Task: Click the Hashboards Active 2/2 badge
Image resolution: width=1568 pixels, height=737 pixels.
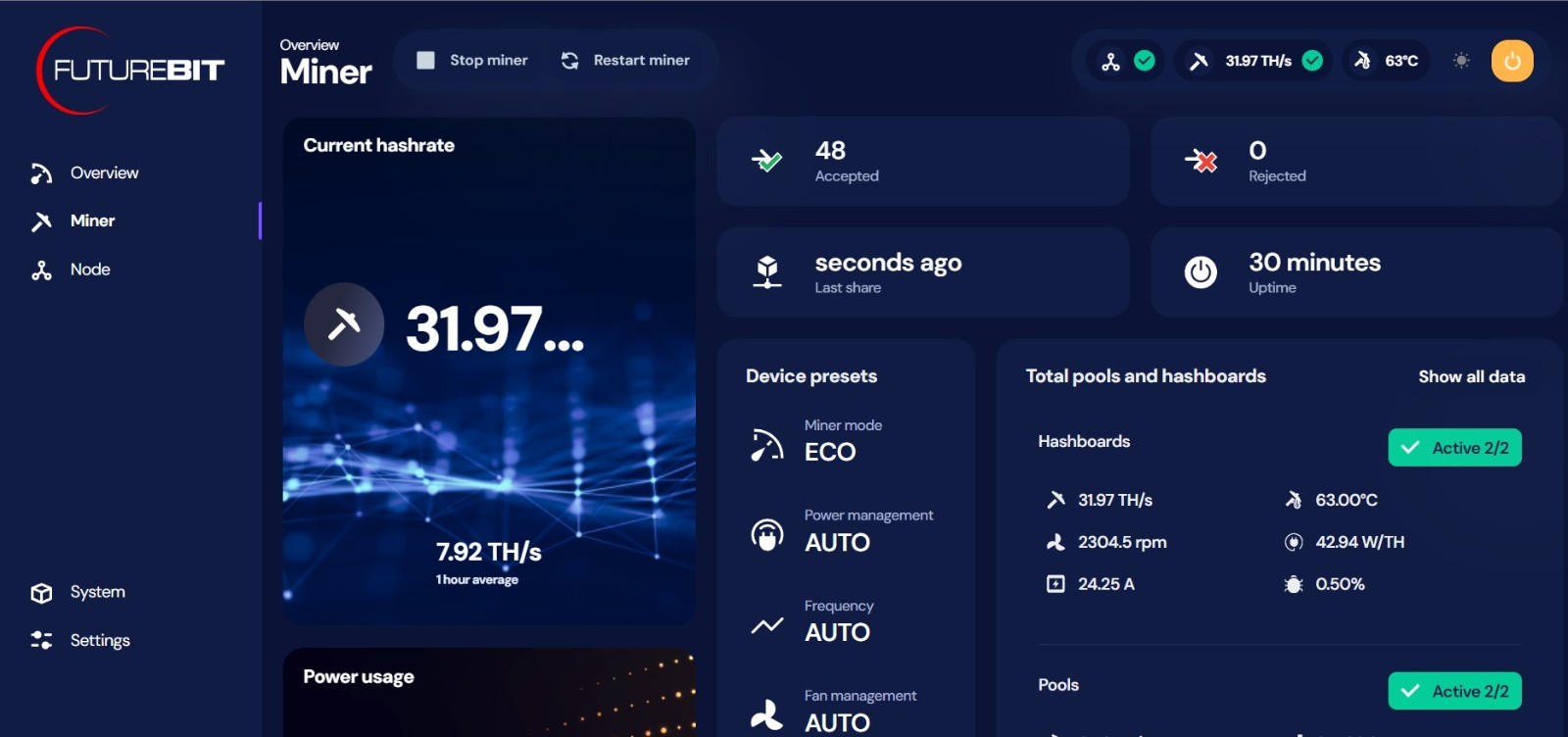Action: point(1454,448)
